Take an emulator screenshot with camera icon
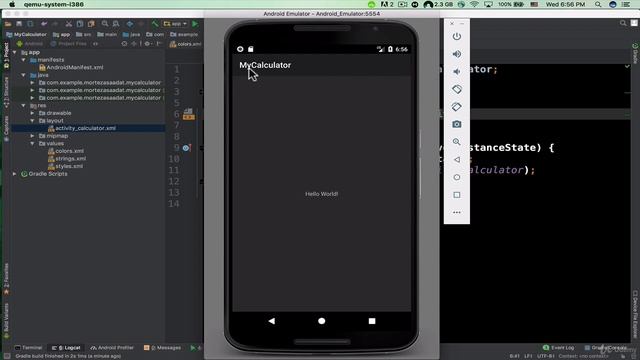The height and width of the screenshot is (360, 640). tap(457, 124)
